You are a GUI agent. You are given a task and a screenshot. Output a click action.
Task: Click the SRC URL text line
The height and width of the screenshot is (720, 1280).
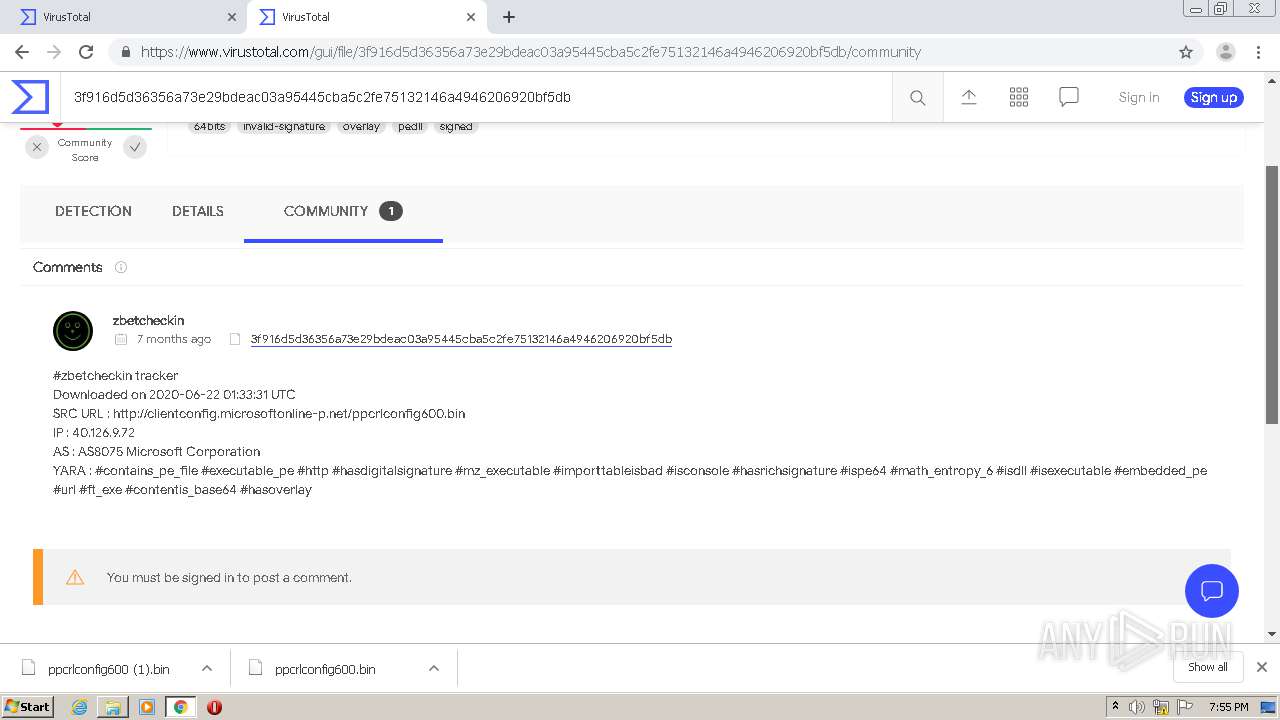point(259,413)
